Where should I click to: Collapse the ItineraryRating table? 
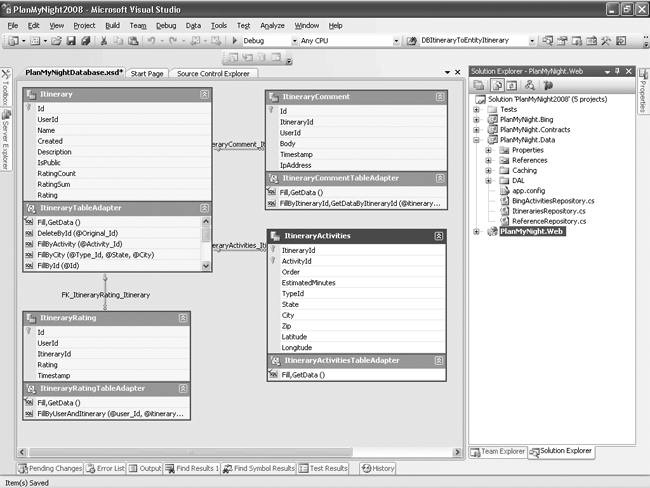pos(183,318)
